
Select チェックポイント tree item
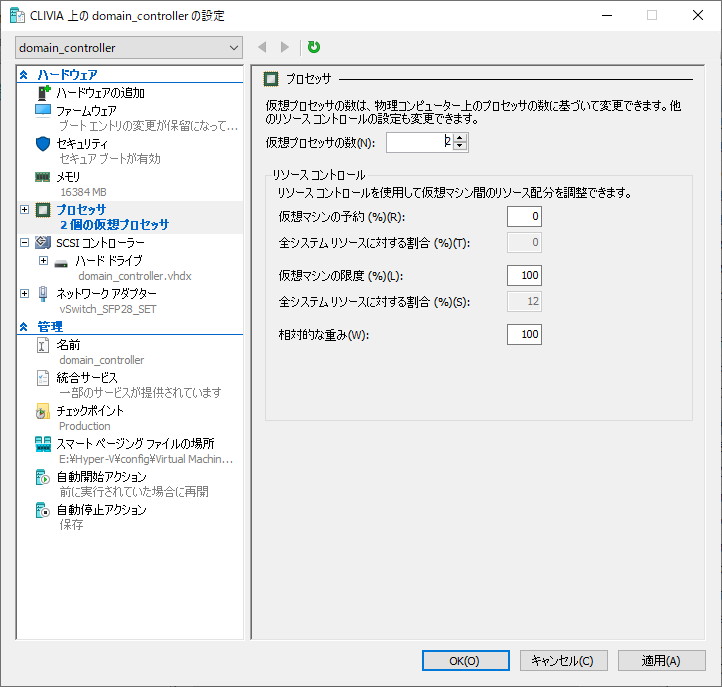pyautogui.click(x=90, y=411)
